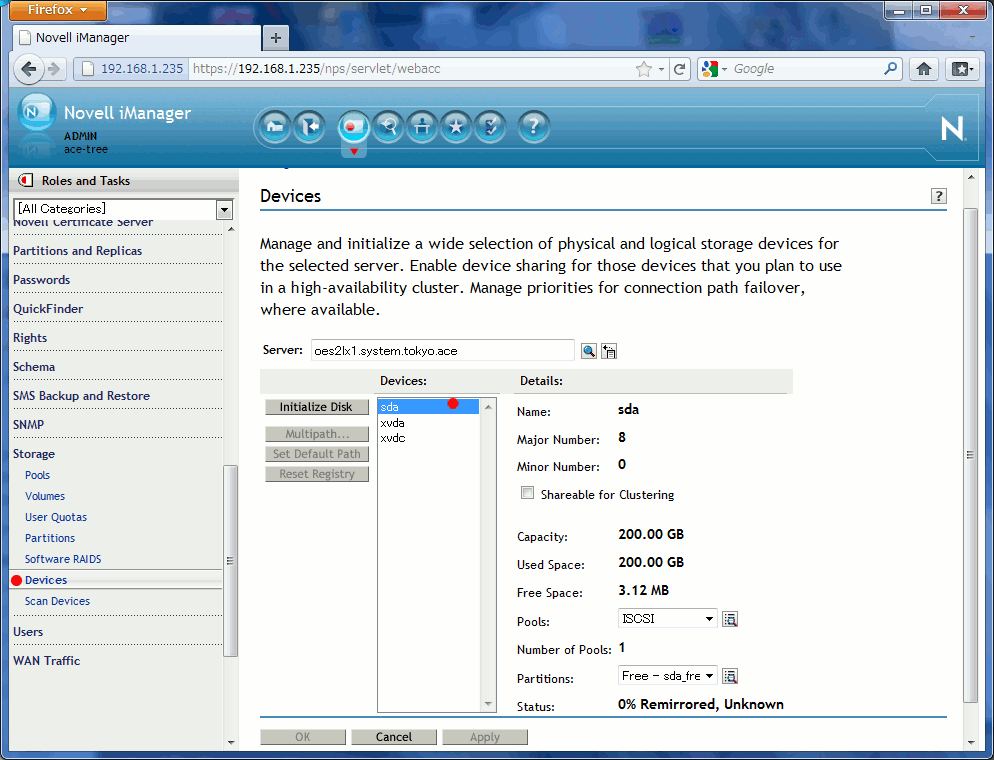Click the Firefox back arrow button
994x760 pixels.
coord(27,68)
